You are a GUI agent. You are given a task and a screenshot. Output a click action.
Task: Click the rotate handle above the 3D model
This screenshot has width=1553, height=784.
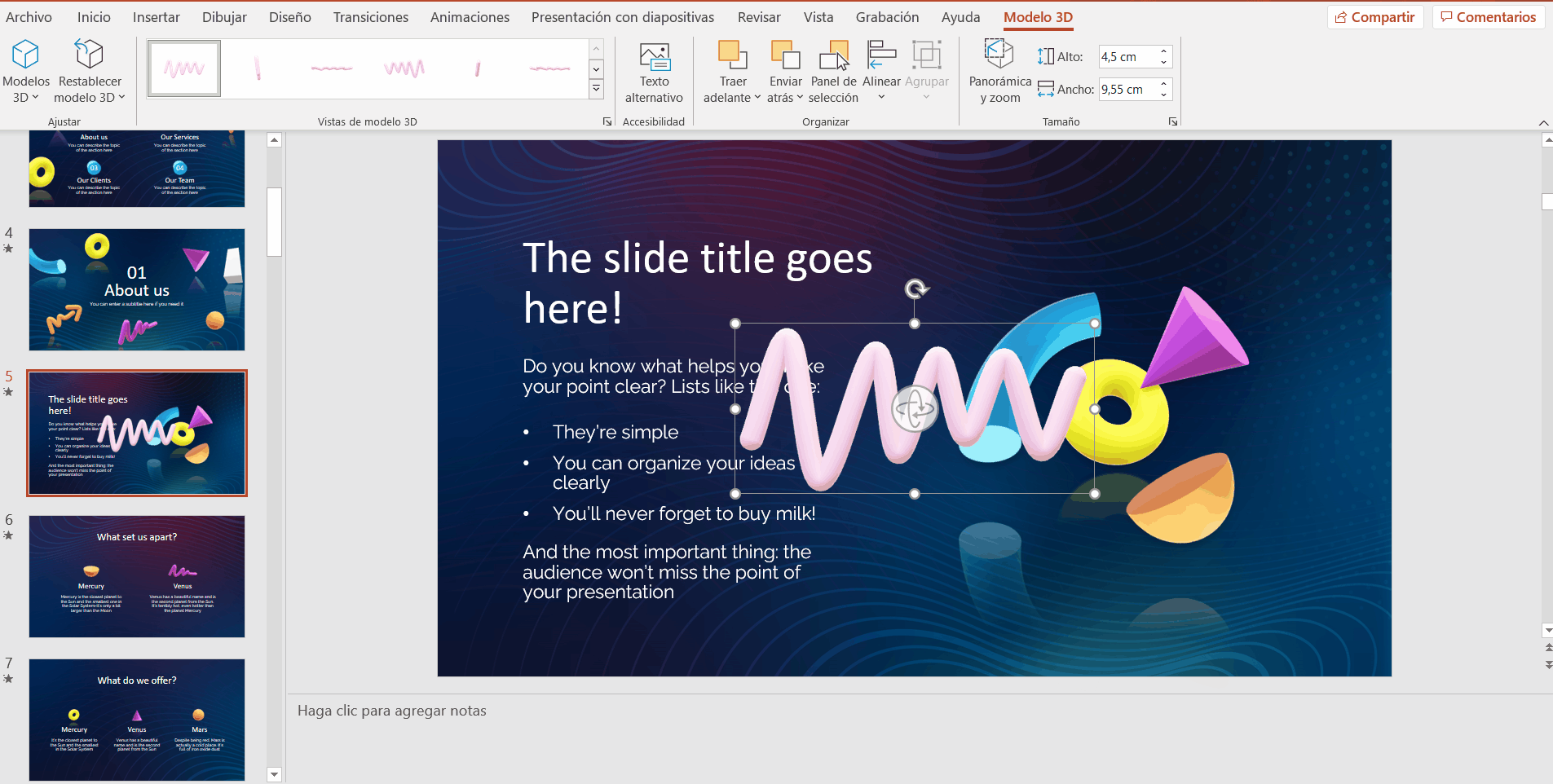coord(916,288)
